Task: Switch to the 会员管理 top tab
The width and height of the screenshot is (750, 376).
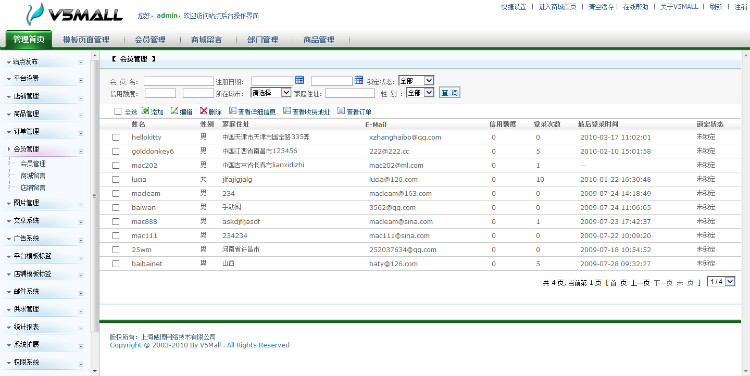Action: (150, 40)
